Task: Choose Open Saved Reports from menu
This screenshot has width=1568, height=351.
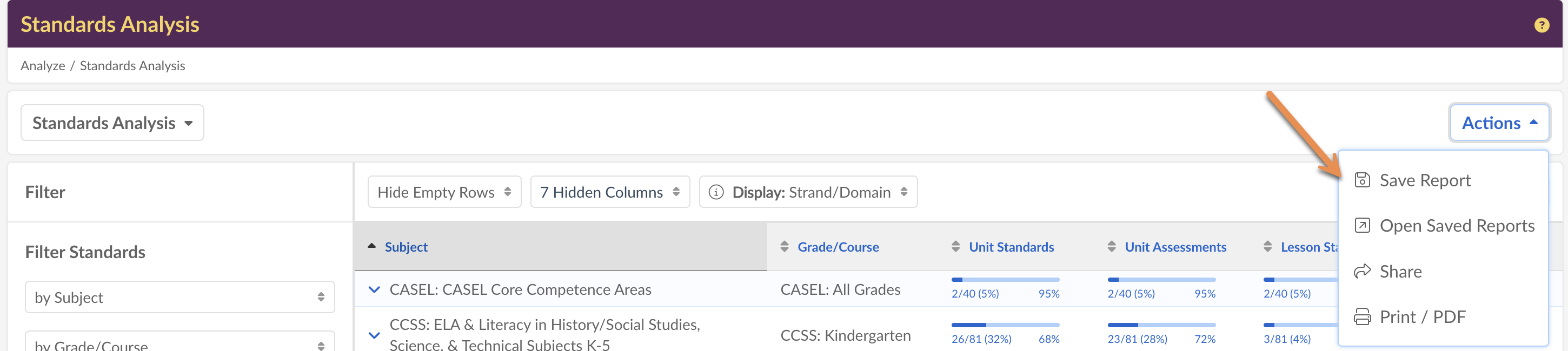Action: pos(1456,226)
